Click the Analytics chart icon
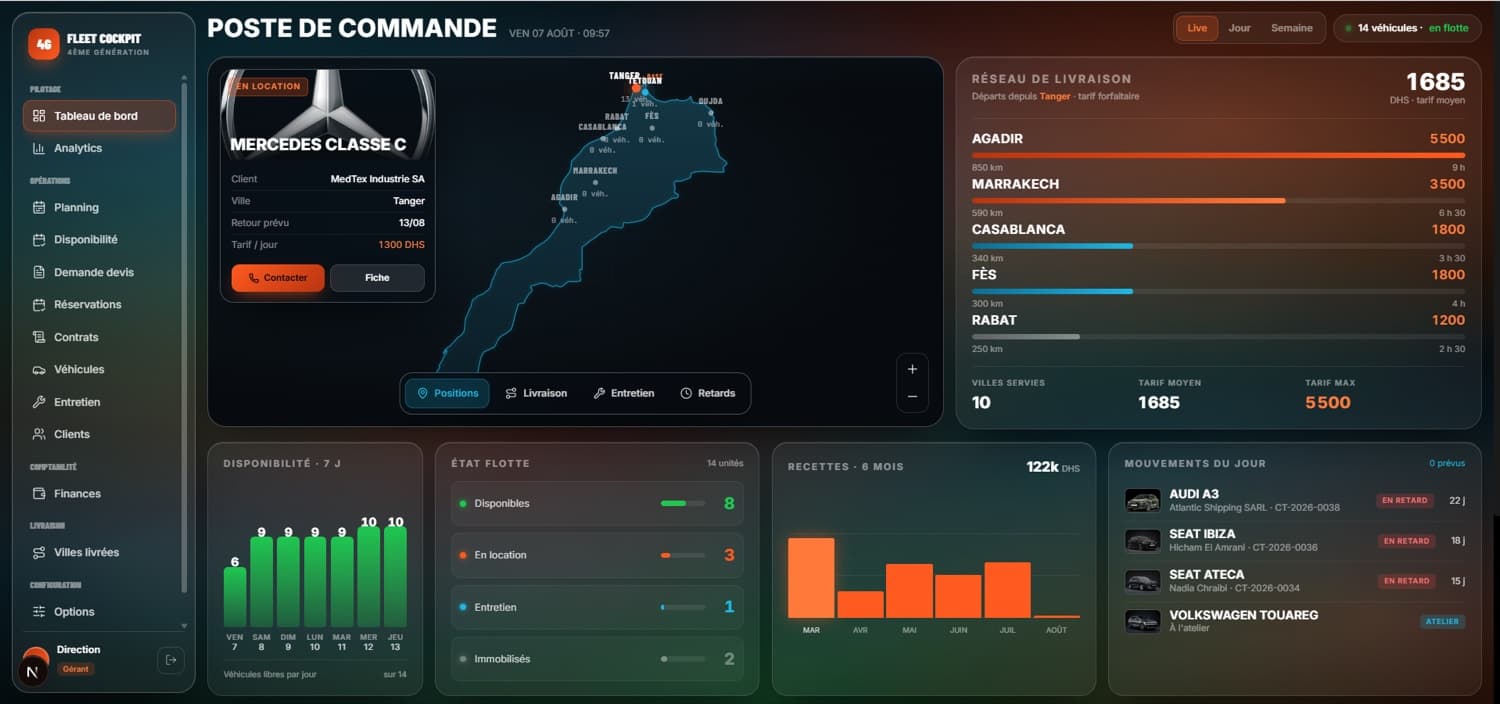 [39, 148]
